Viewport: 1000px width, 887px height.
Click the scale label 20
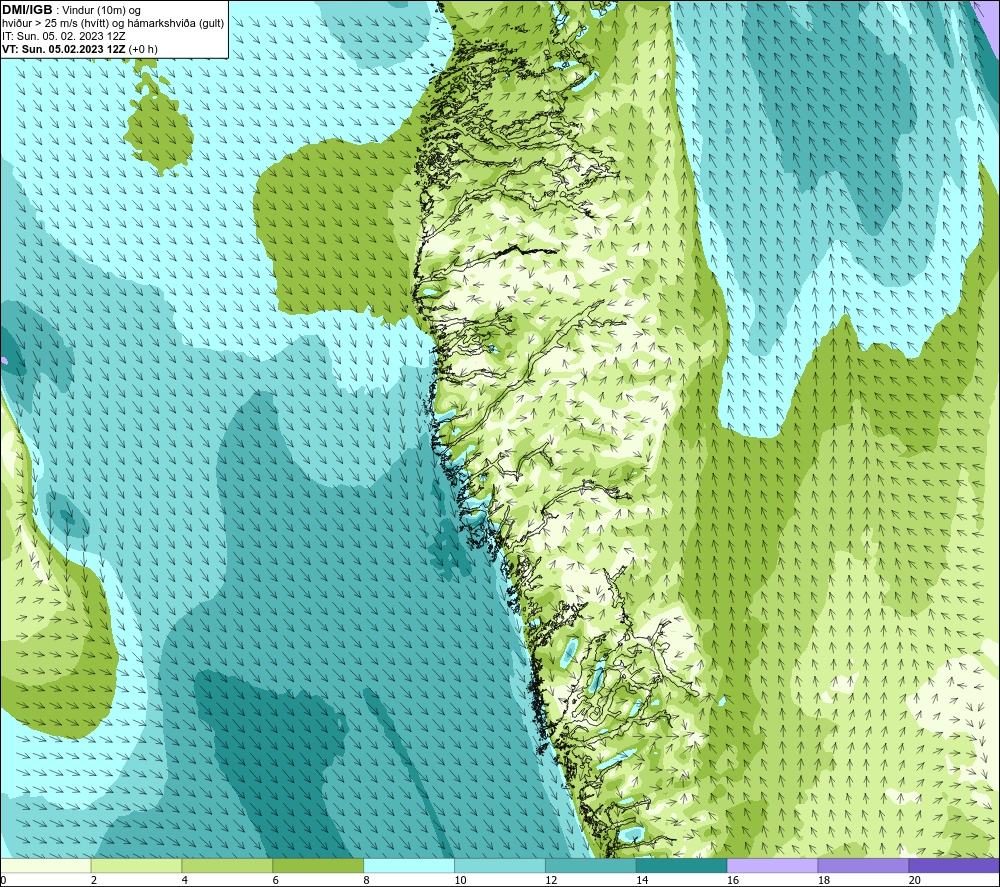click(x=915, y=880)
